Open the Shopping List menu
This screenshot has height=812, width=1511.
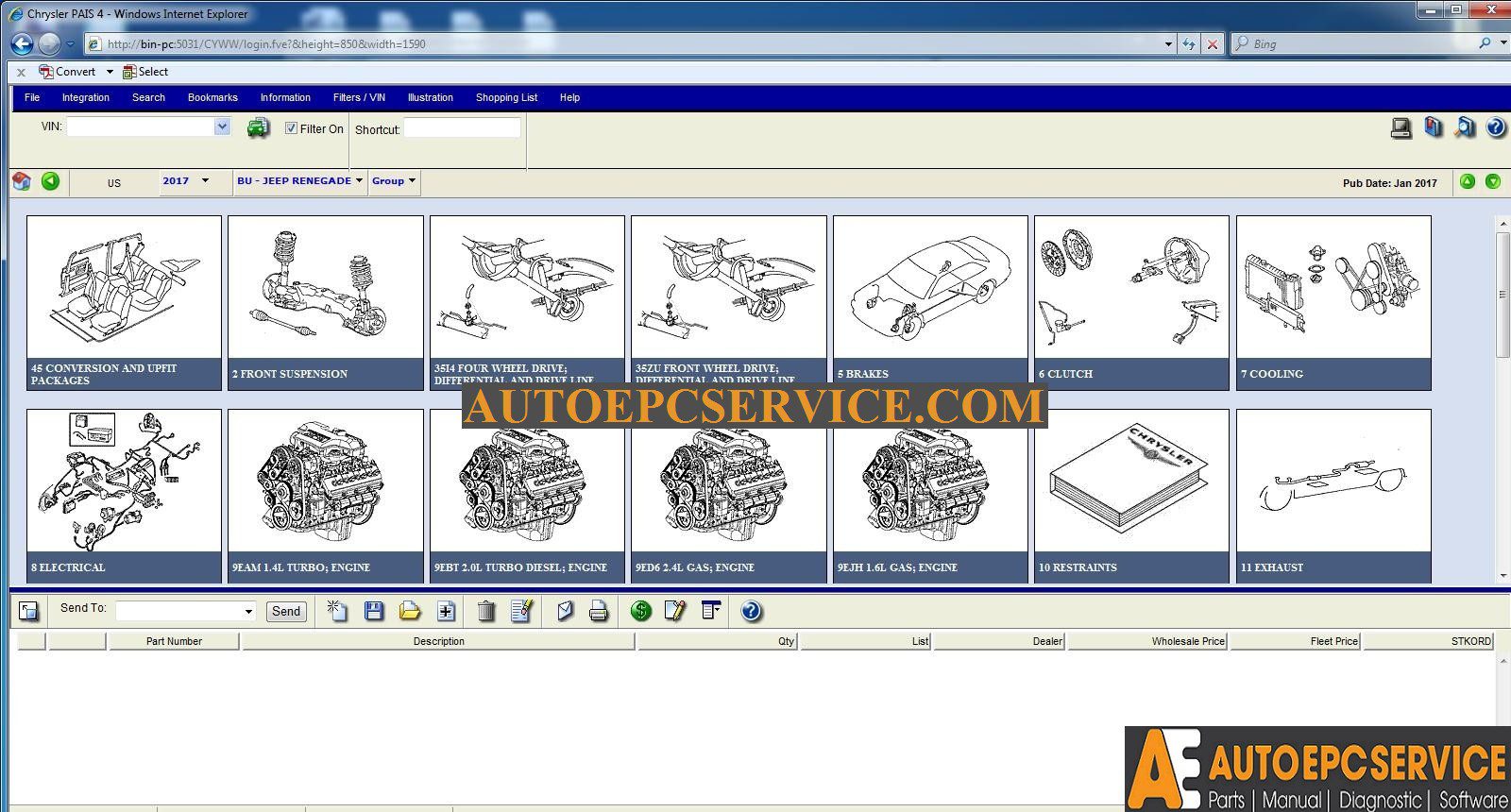pyautogui.click(x=506, y=97)
